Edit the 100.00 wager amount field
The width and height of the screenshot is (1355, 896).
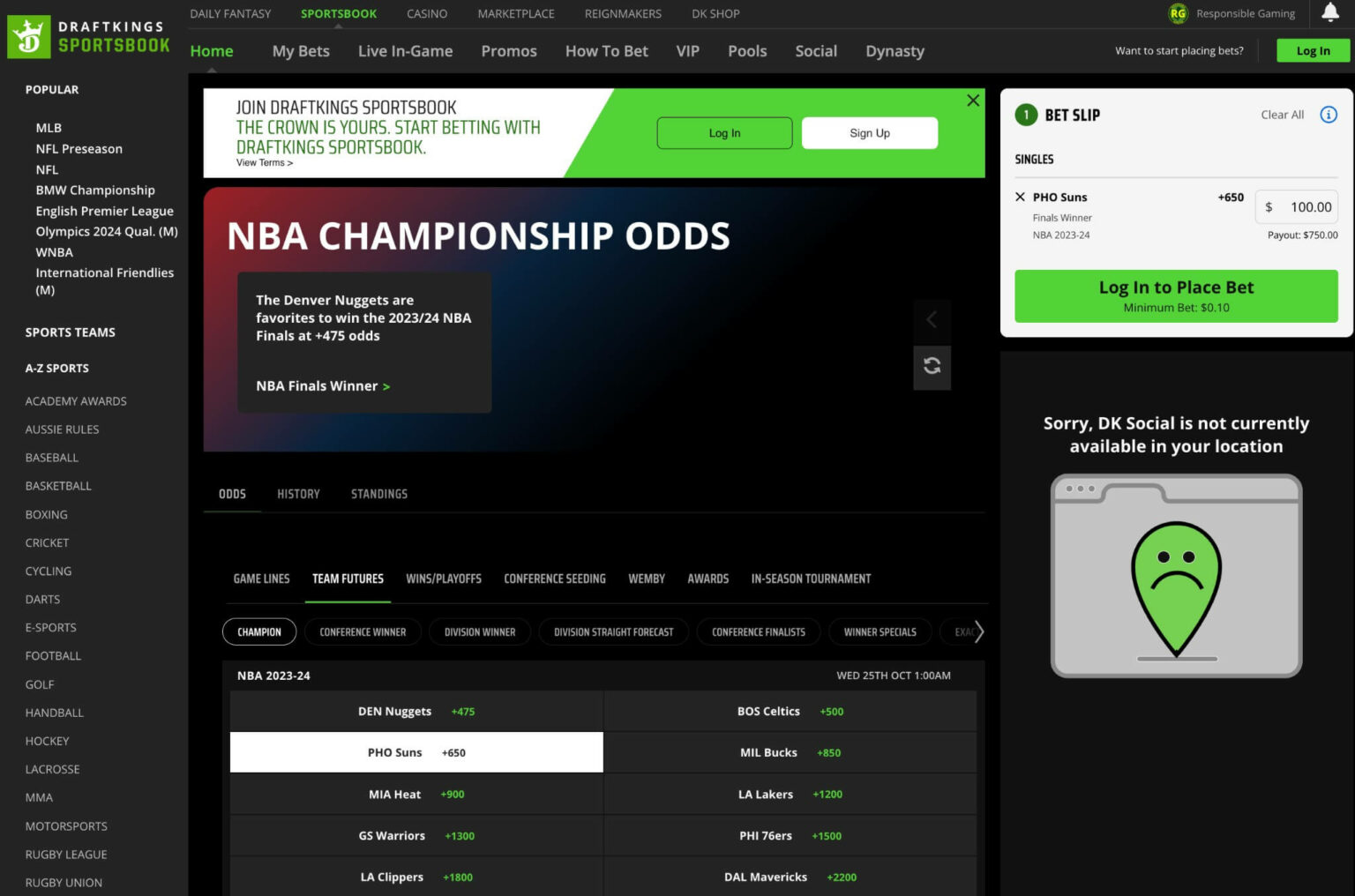[1297, 207]
